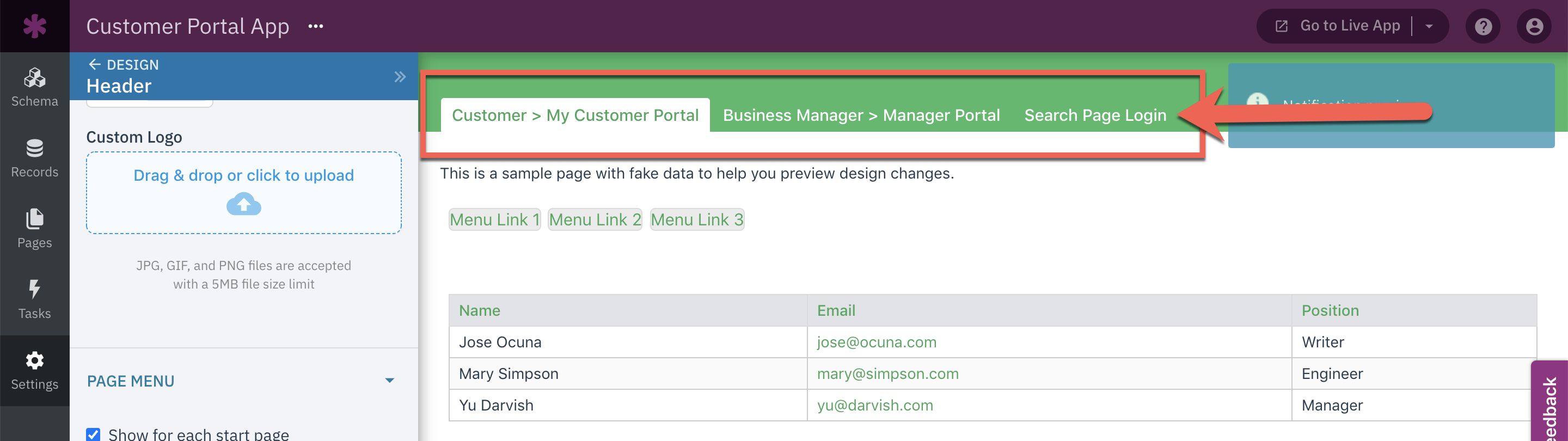Collapse the Header design panel chevrons

point(399,77)
